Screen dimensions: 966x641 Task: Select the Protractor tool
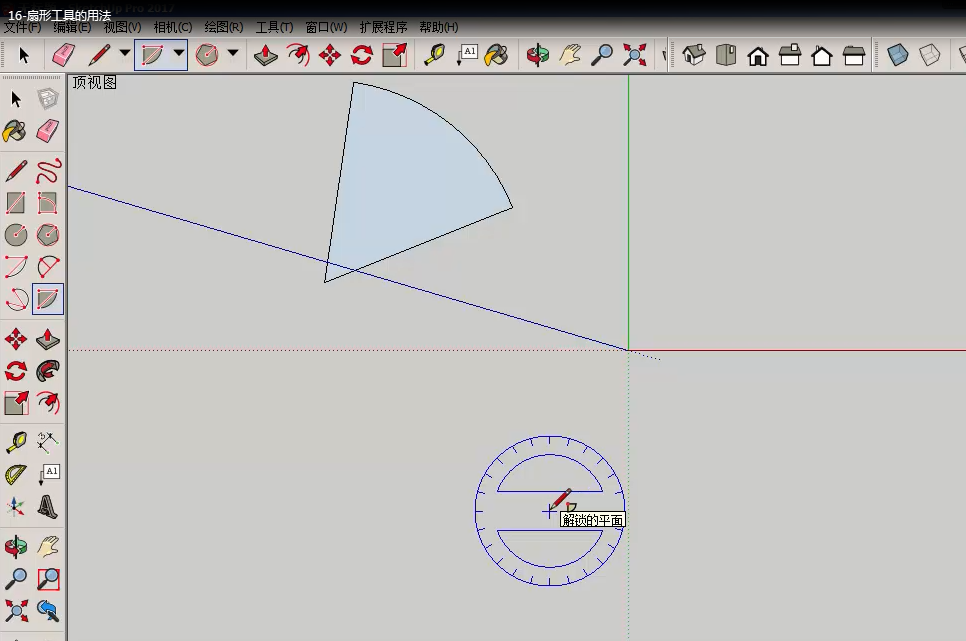tap(16, 474)
